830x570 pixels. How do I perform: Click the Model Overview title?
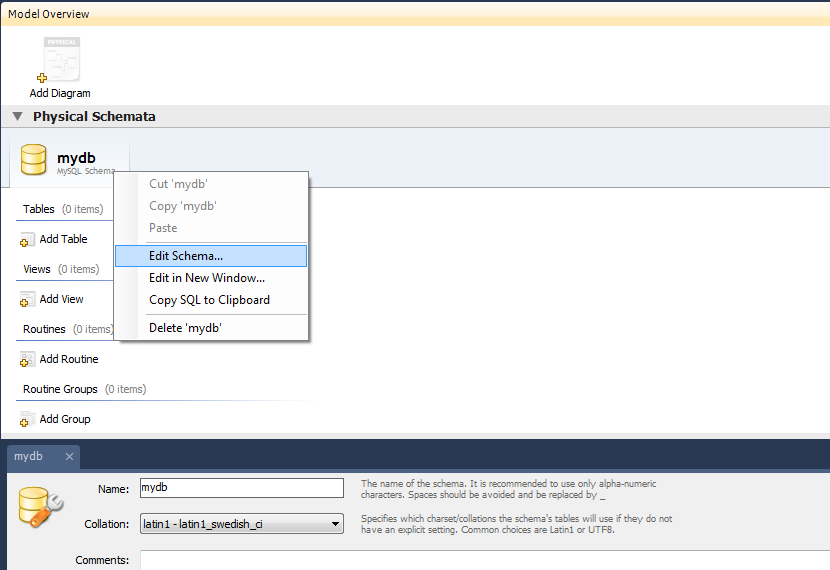coord(49,14)
